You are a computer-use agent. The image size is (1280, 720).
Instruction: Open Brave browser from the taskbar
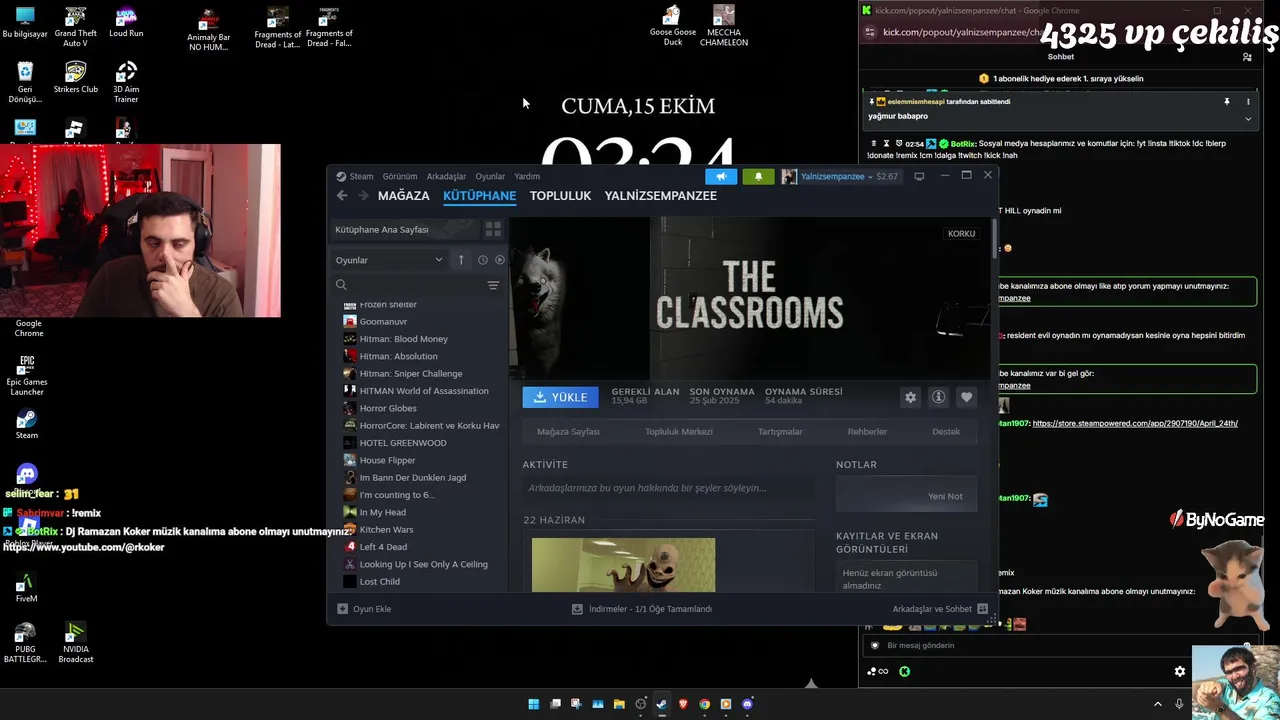pos(683,704)
